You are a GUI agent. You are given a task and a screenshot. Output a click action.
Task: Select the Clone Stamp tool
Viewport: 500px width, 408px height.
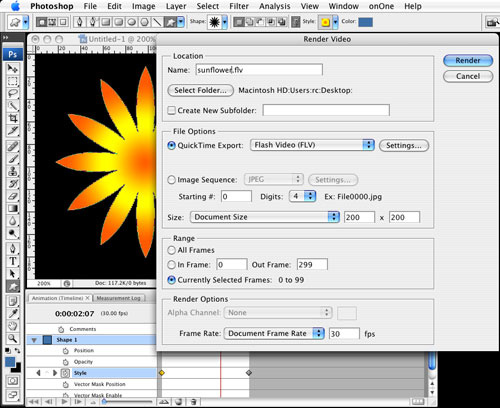click(13, 171)
